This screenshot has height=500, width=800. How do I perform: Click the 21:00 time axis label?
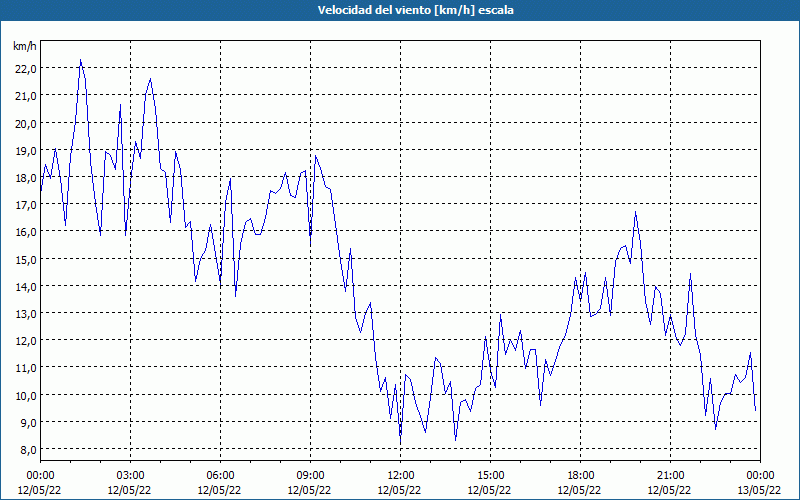tap(670, 476)
